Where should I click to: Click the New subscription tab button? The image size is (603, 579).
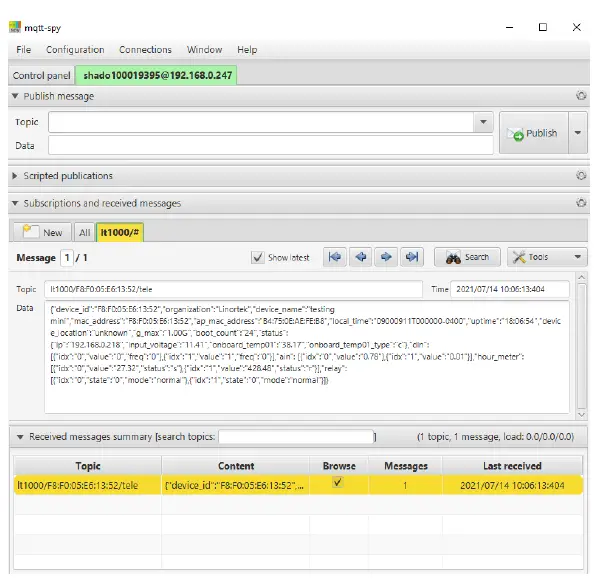pyautogui.click(x=42, y=232)
